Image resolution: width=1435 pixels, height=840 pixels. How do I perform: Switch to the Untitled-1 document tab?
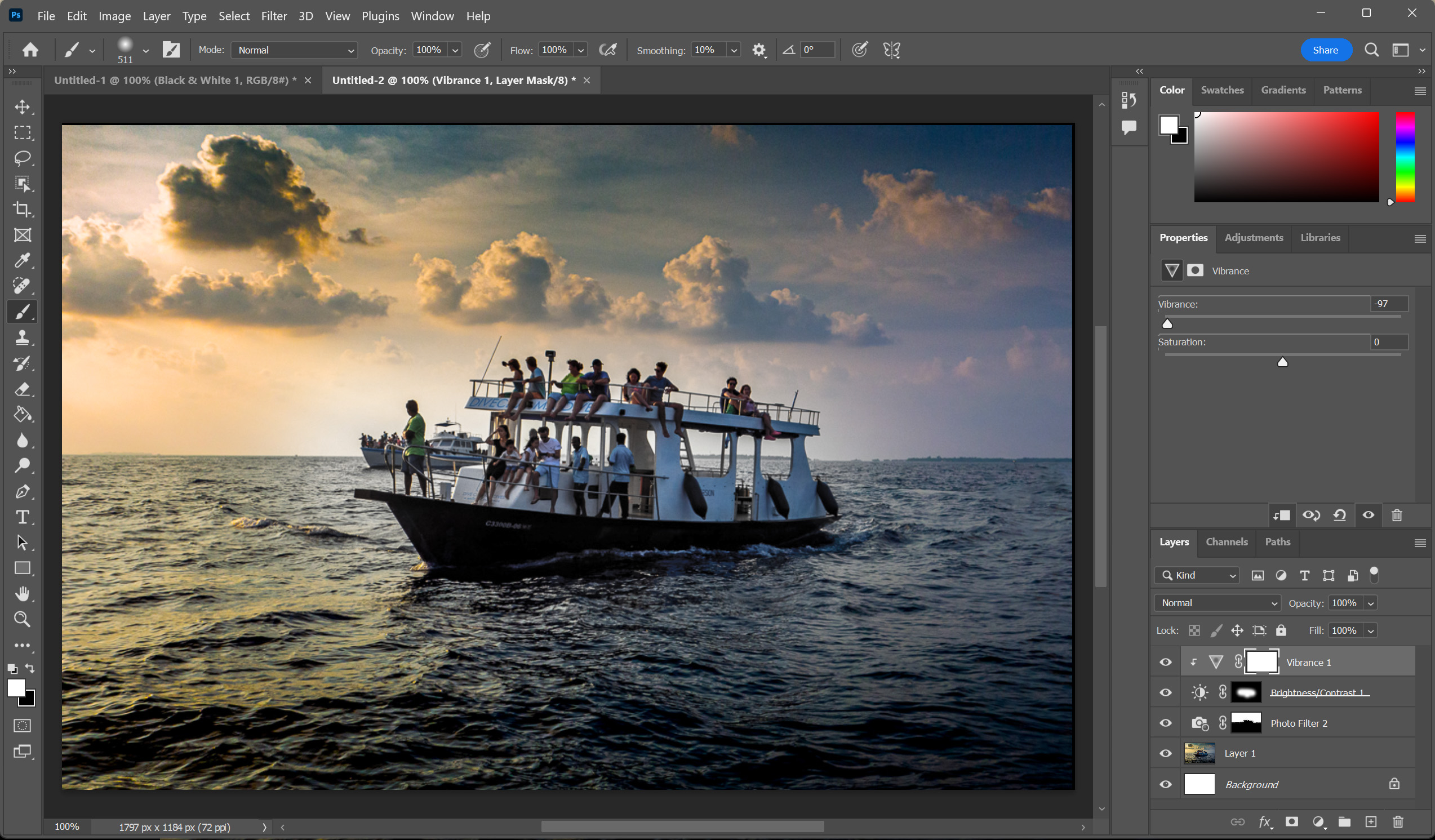tap(175, 81)
